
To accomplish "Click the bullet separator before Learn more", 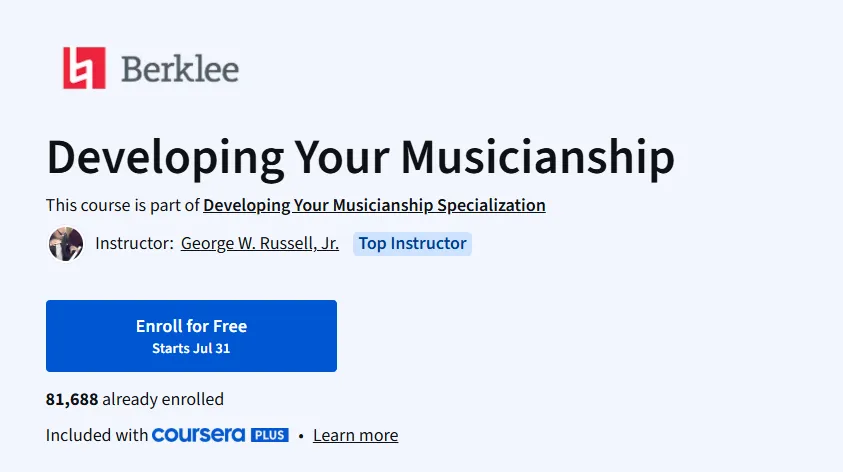I will [x=301, y=436].
